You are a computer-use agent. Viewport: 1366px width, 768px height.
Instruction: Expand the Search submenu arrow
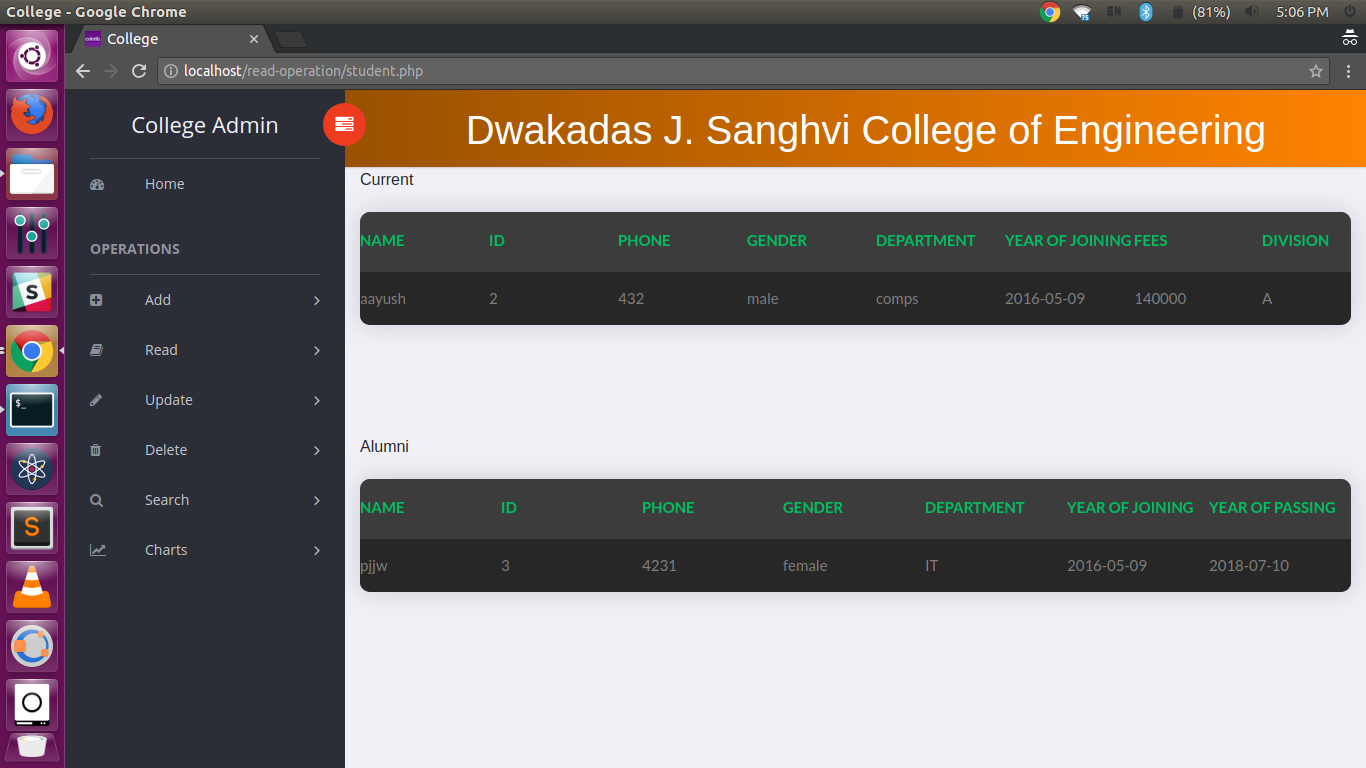pyautogui.click(x=316, y=500)
